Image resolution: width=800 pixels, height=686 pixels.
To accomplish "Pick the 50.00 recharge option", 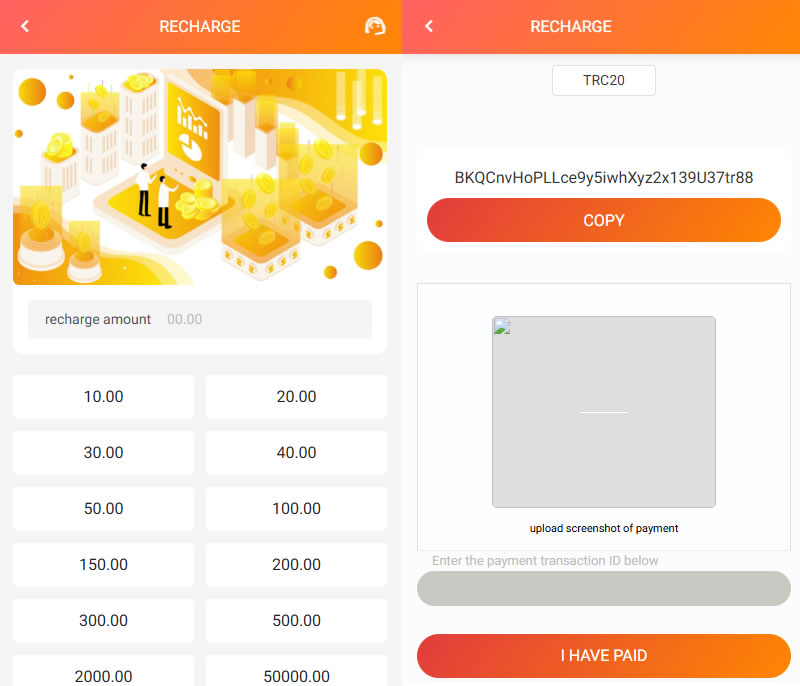I will [x=103, y=509].
